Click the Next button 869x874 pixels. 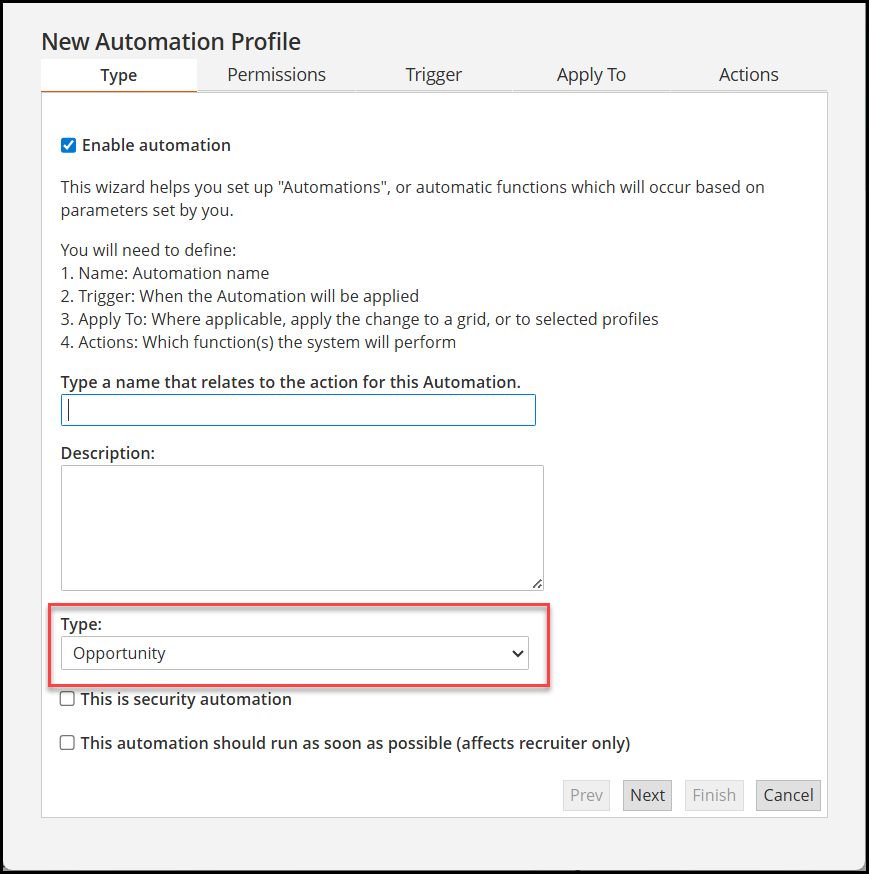(x=647, y=795)
